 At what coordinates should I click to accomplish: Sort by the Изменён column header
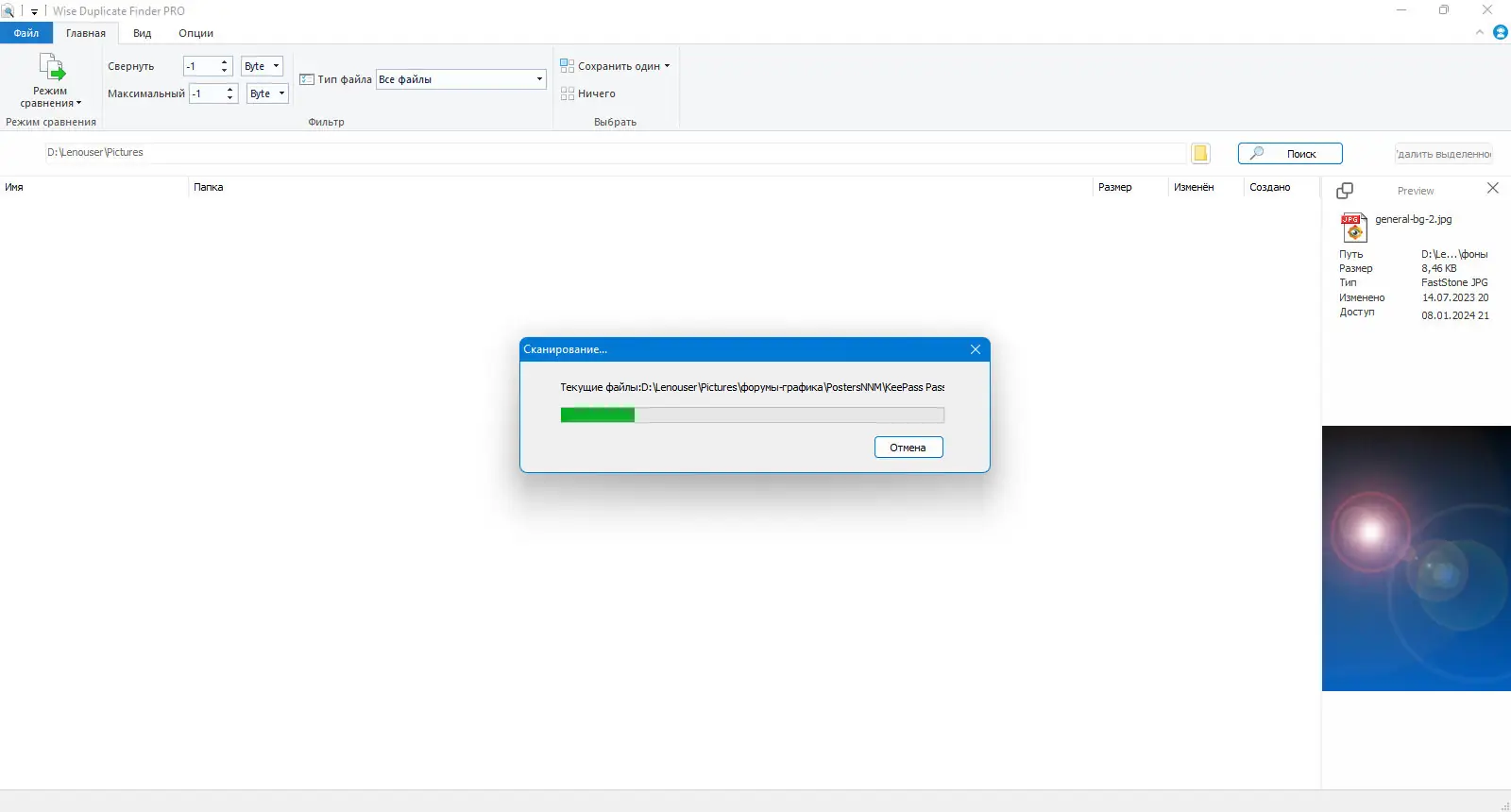pyautogui.click(x=1206, y=187)
